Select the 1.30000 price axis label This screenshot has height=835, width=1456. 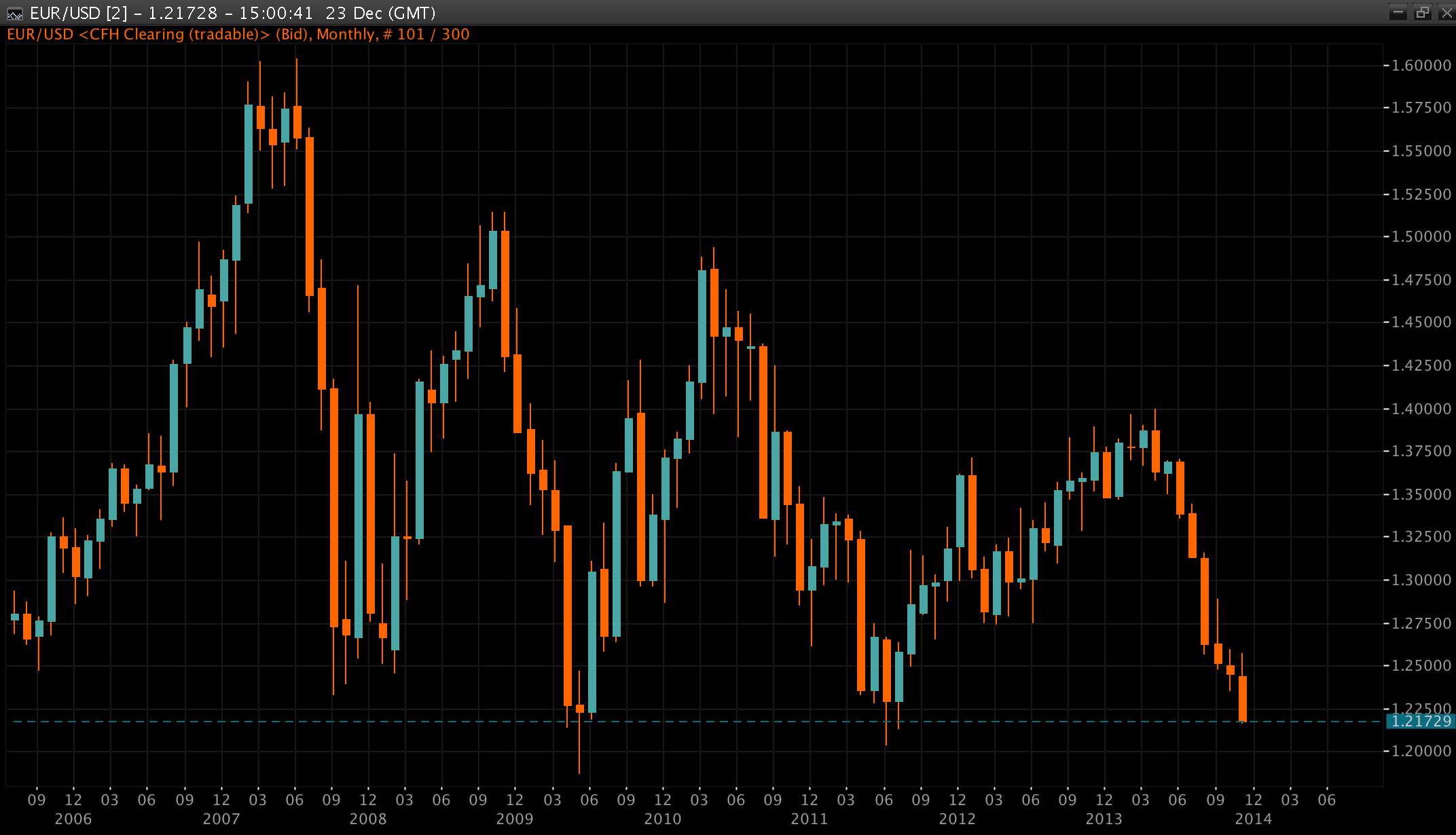coord(1420,580)
